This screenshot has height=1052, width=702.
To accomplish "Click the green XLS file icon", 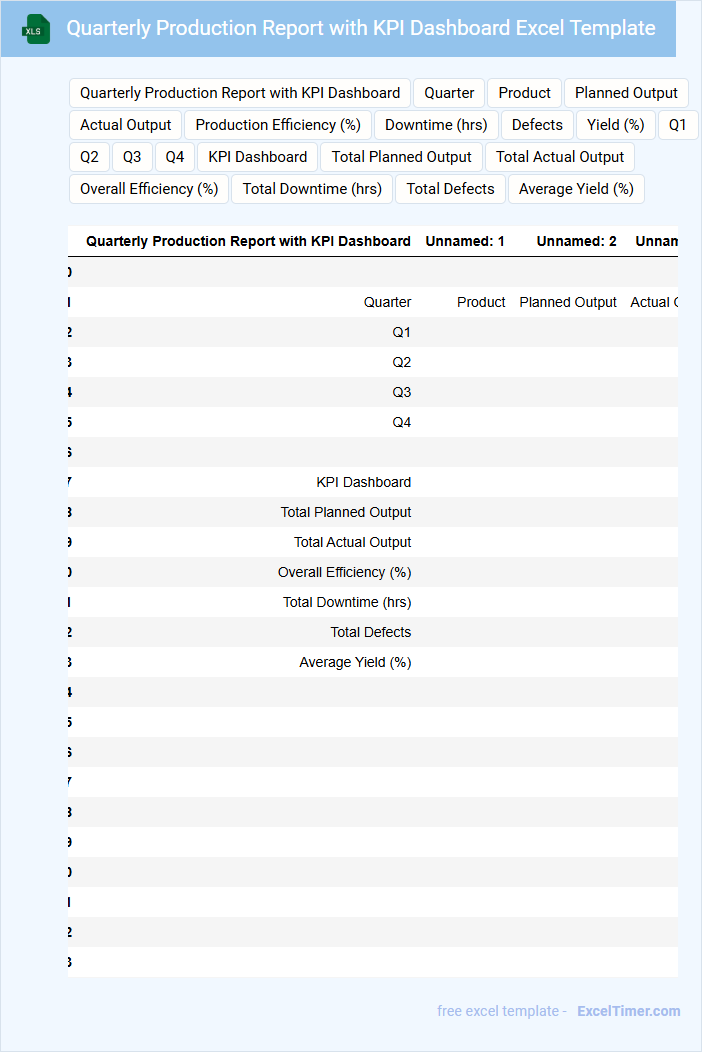I will pyautogui.click(x=36, y=29).
